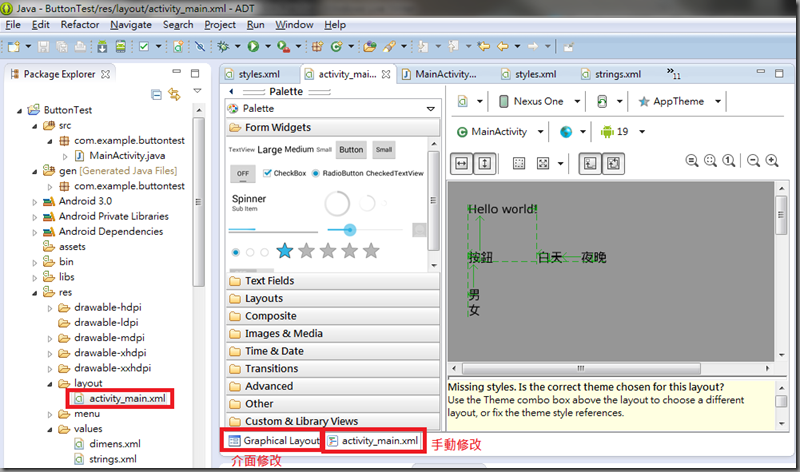This screenshot has width=800, height=472.
Task: Click the Forward navigation arrow in toolbar
Action: (x=533, y=46)
